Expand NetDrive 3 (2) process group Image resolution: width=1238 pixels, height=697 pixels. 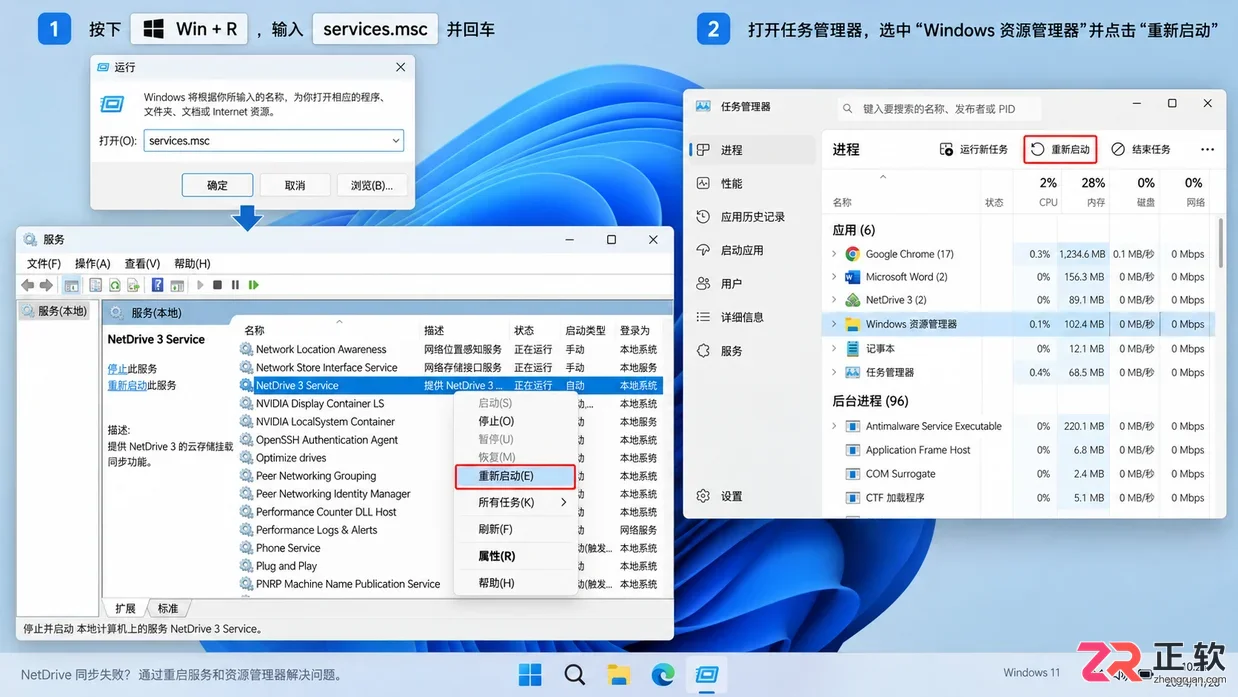(x=834, y=300)
